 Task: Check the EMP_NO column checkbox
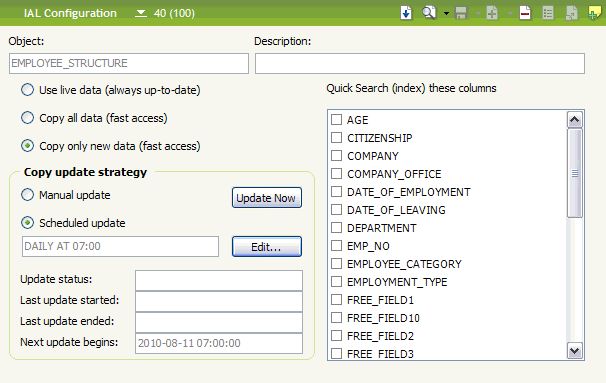tap(337, 245)
